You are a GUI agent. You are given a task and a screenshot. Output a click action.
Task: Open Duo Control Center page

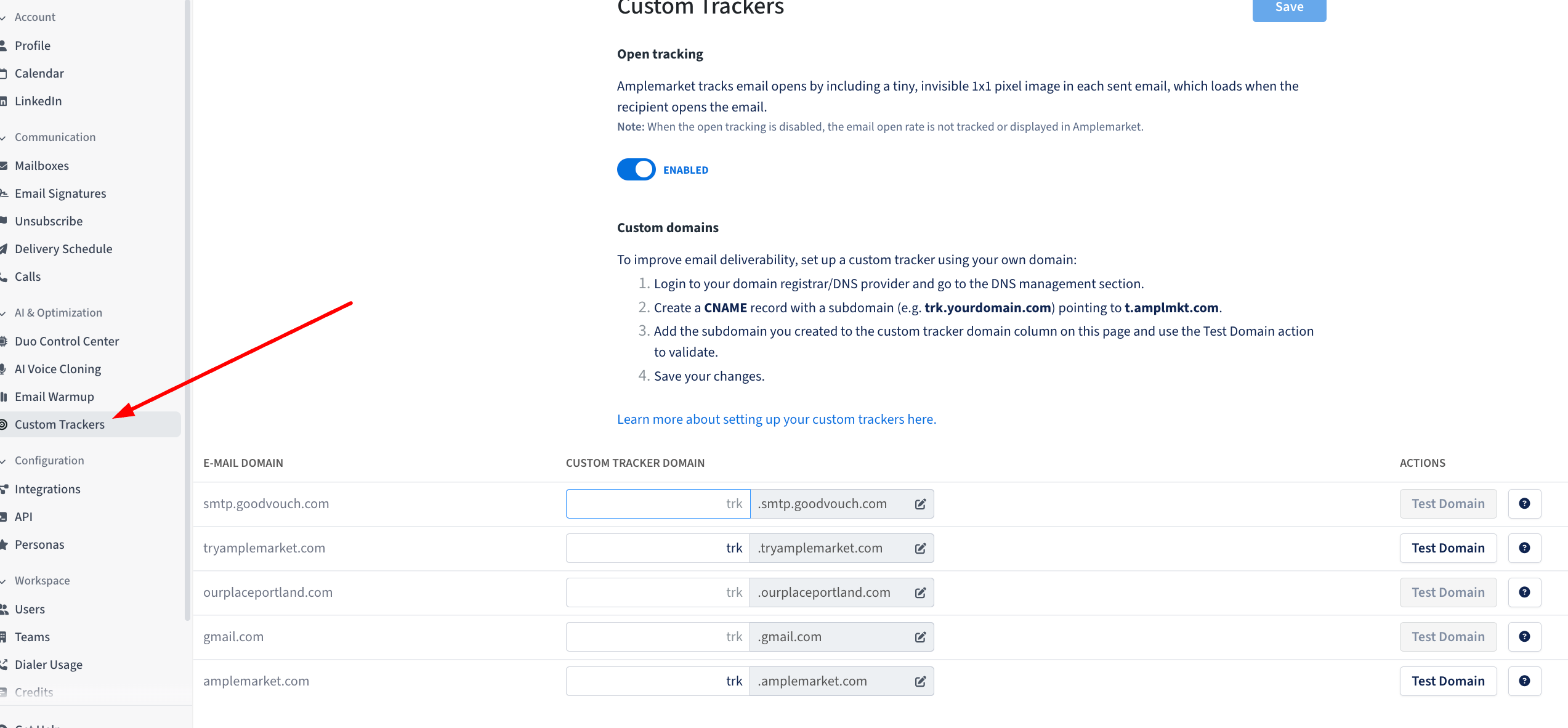[67, 341]
